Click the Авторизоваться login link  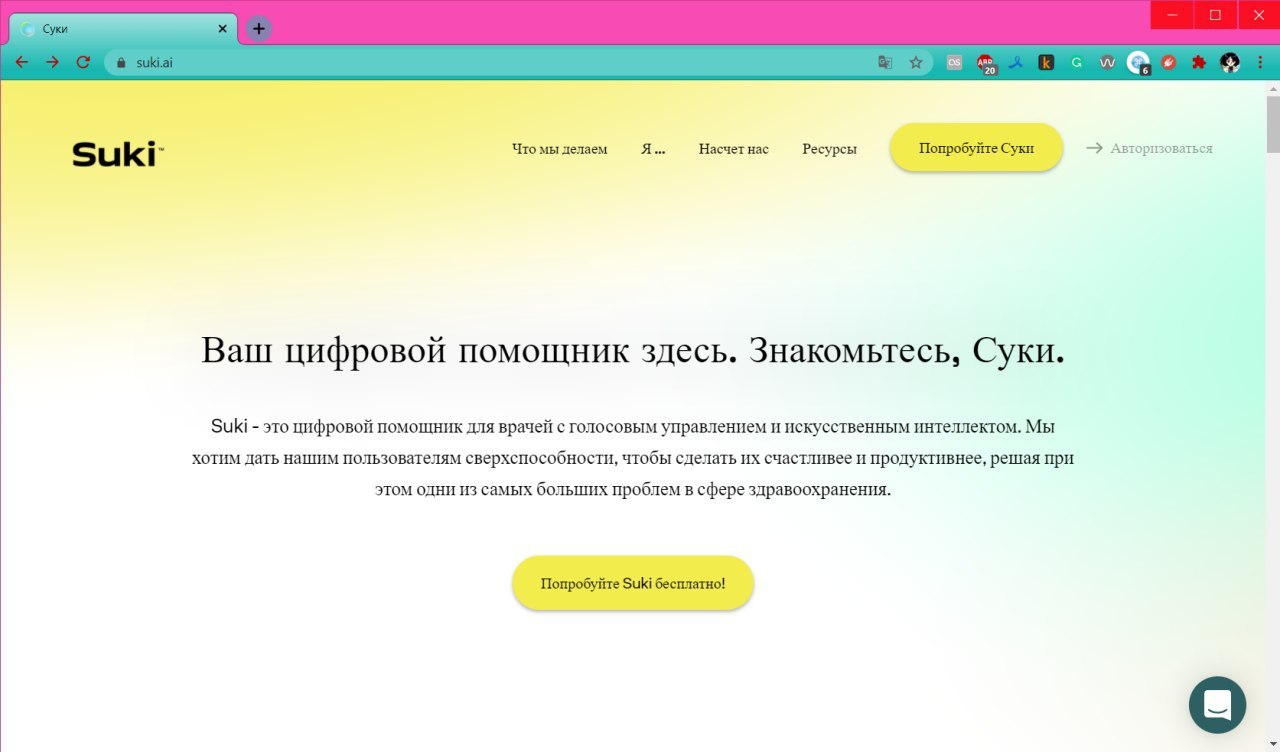[1149, 148]
